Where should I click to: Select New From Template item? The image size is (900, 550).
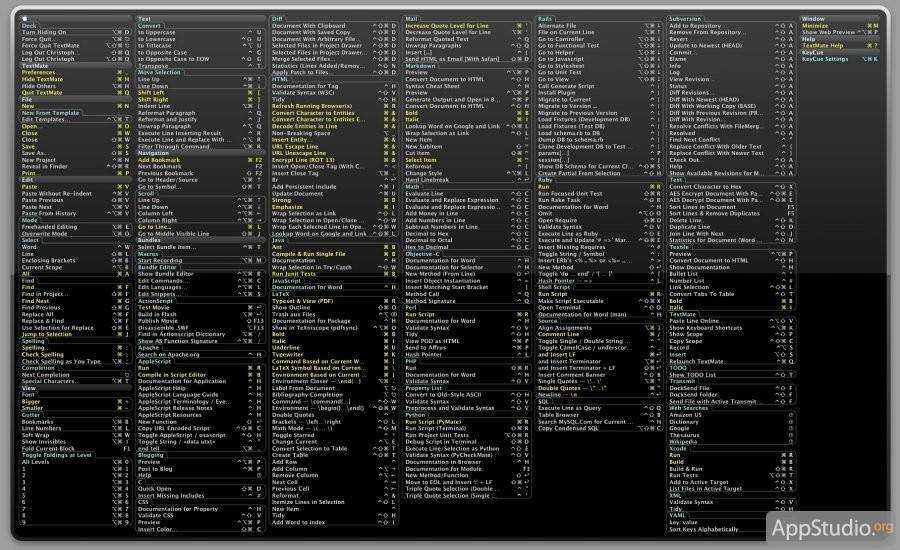tap(51, 113)
